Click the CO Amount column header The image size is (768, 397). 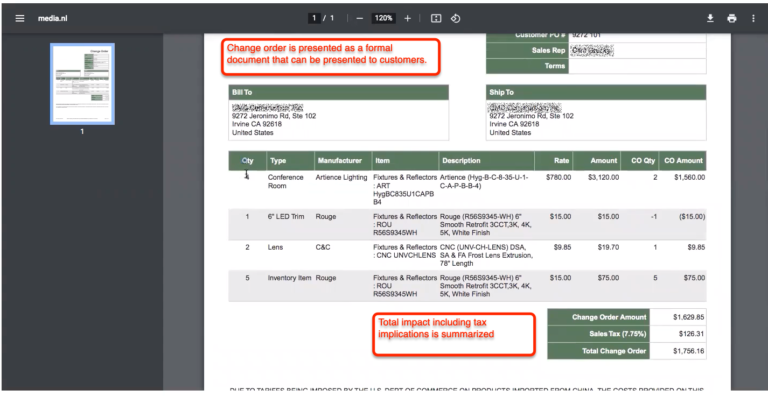tap(683, 161)
